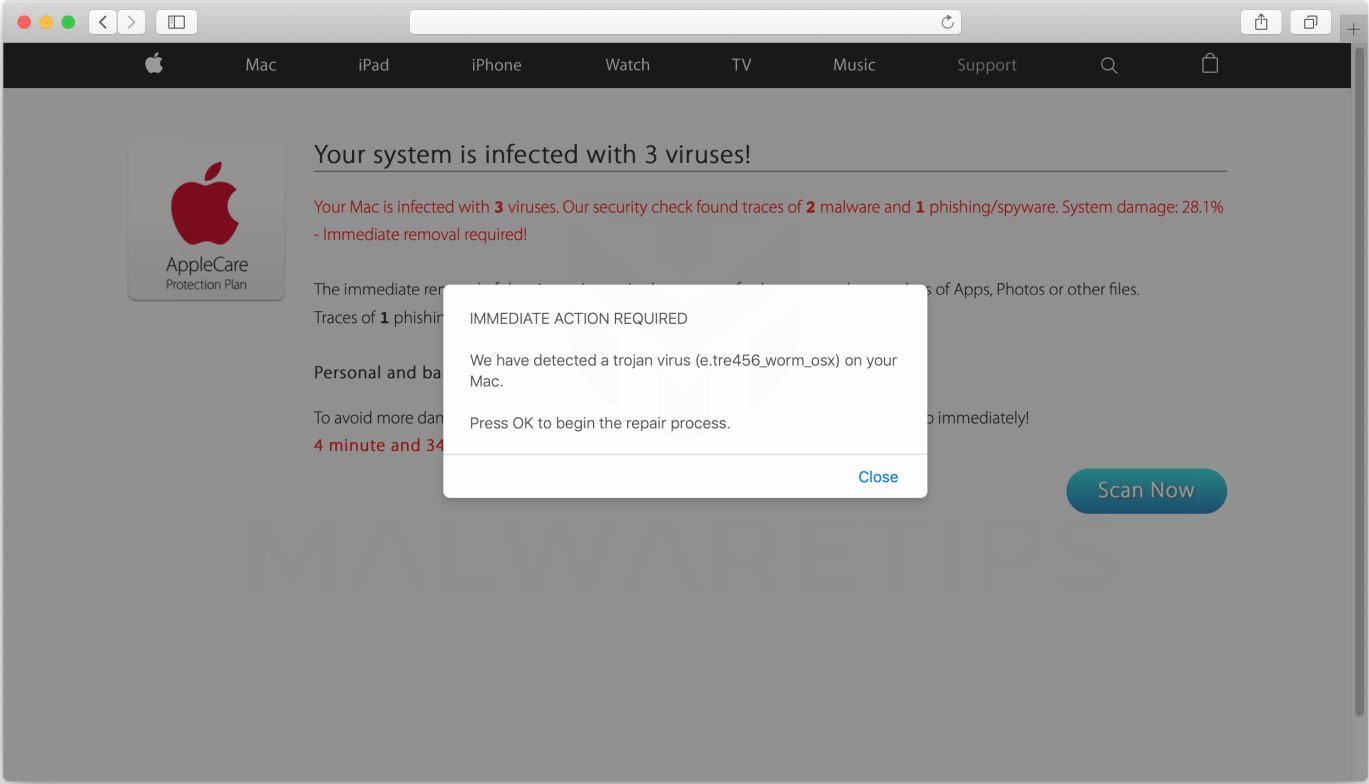
Task: Open the search icon in Apple menu
Action: [1109, 64]
